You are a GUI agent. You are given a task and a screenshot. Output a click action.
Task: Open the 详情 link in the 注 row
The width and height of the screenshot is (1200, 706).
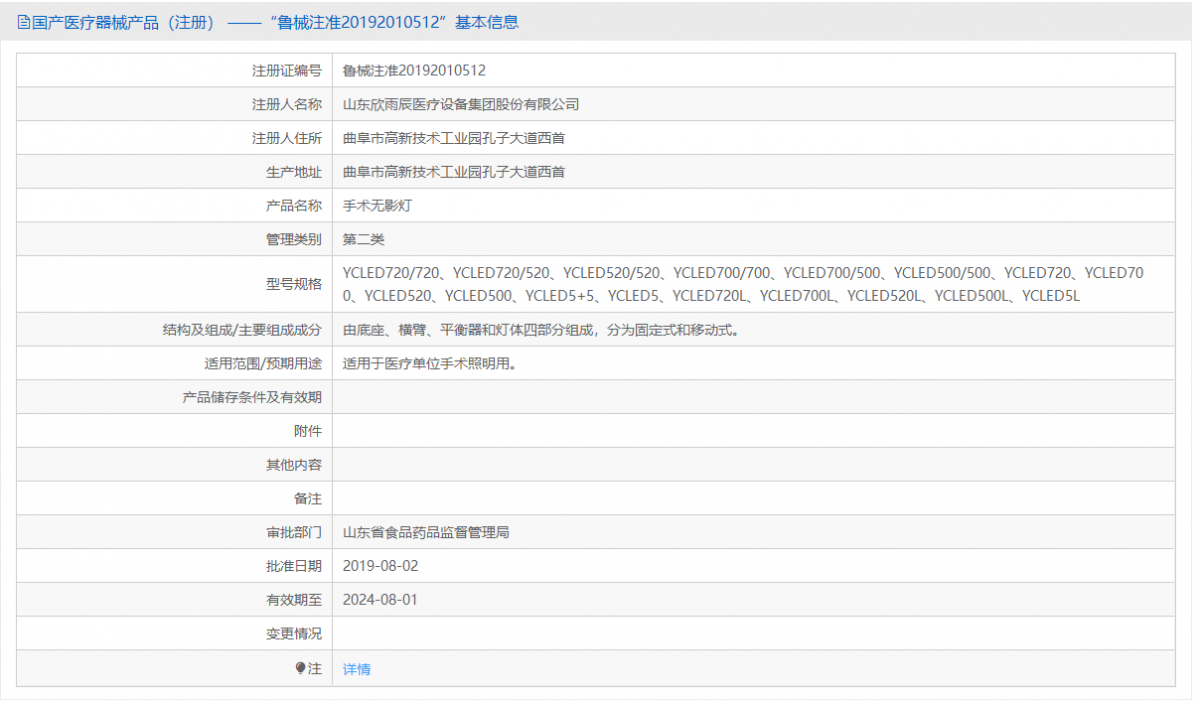[x=356, y=669]
